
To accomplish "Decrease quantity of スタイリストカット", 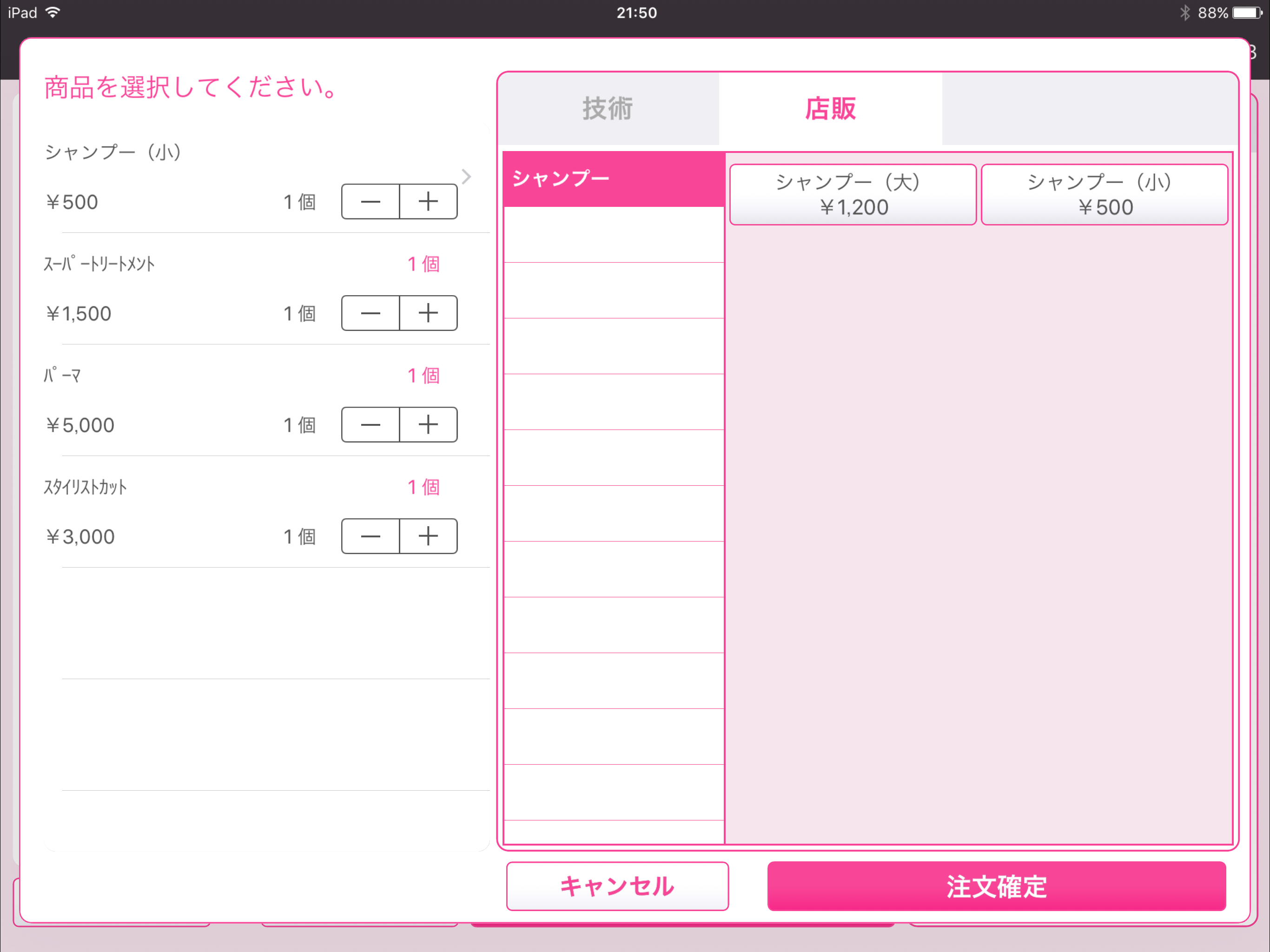I will pos(370,535).
